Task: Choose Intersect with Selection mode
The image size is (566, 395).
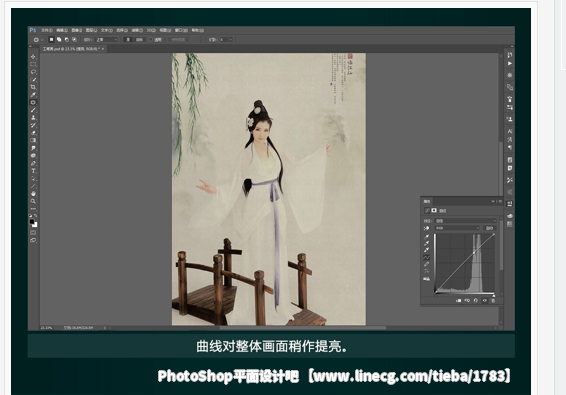Action: tap(74, 40)
